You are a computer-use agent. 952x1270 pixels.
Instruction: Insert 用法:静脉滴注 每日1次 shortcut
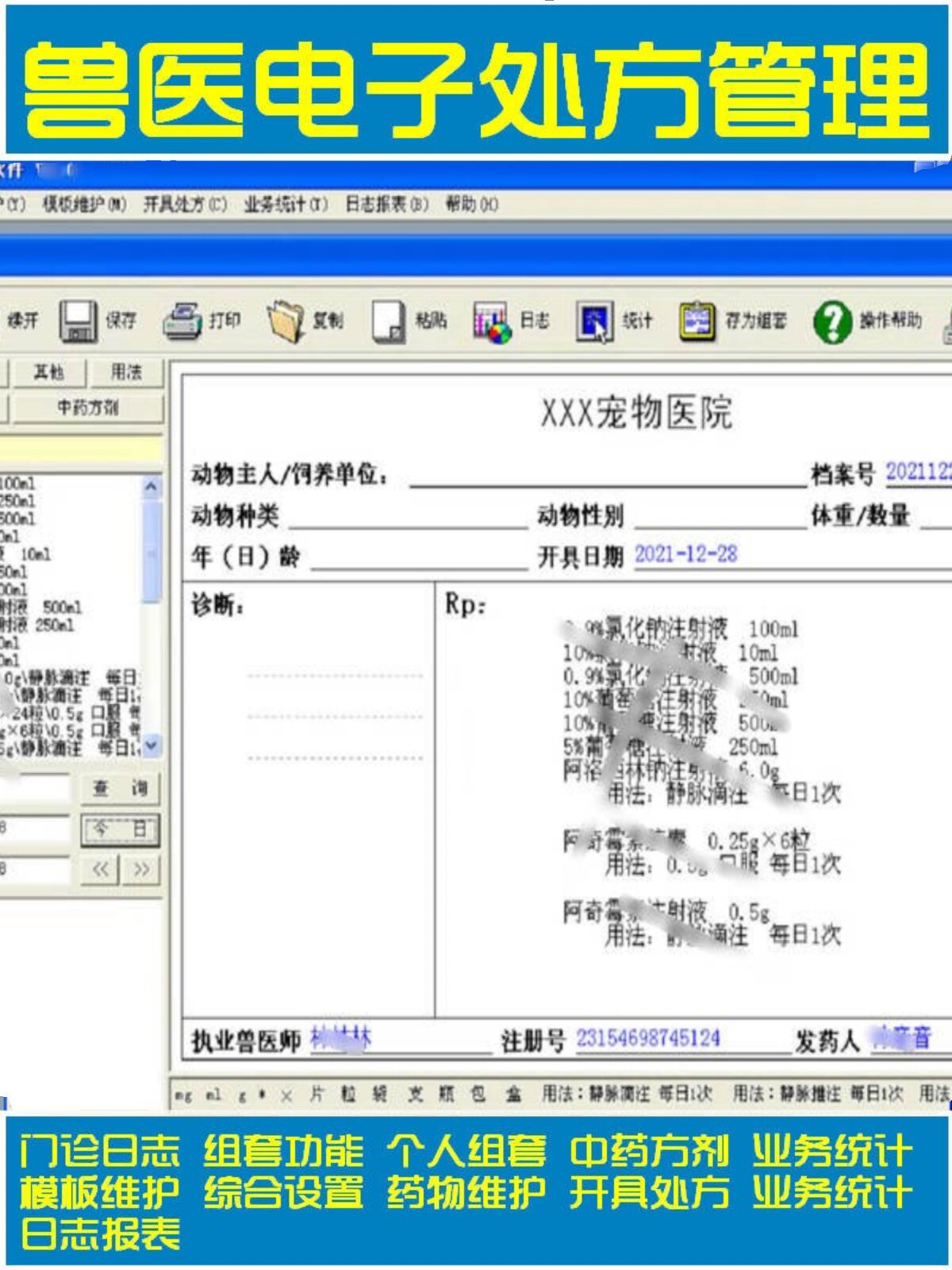[628, 1095]
